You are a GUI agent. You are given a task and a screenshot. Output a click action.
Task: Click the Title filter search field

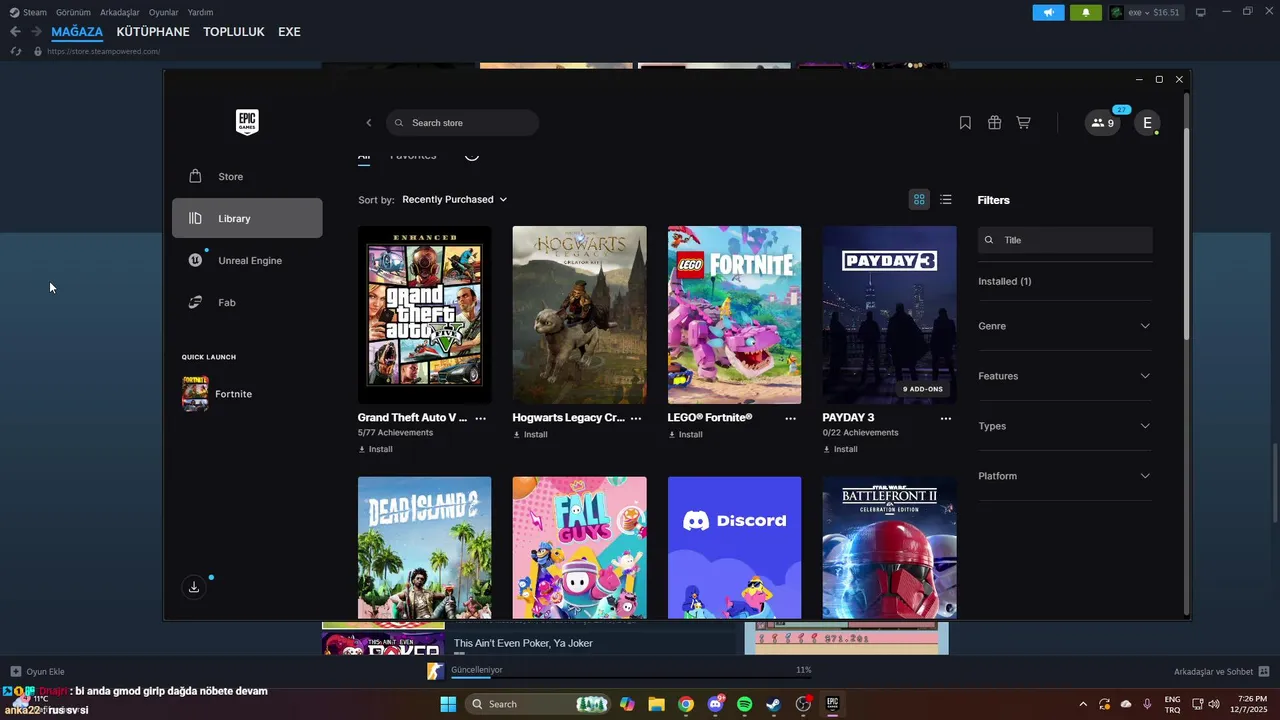click(x=1065, y=240)
